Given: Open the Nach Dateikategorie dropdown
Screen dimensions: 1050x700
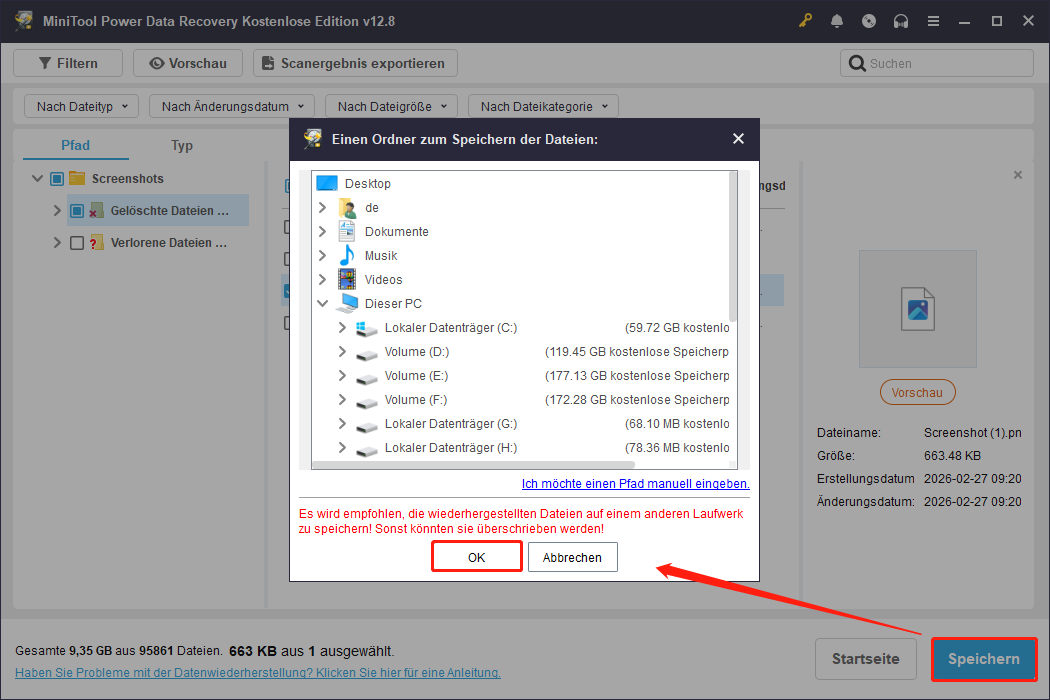Looking at the screenshot, I should click(543, 105).
